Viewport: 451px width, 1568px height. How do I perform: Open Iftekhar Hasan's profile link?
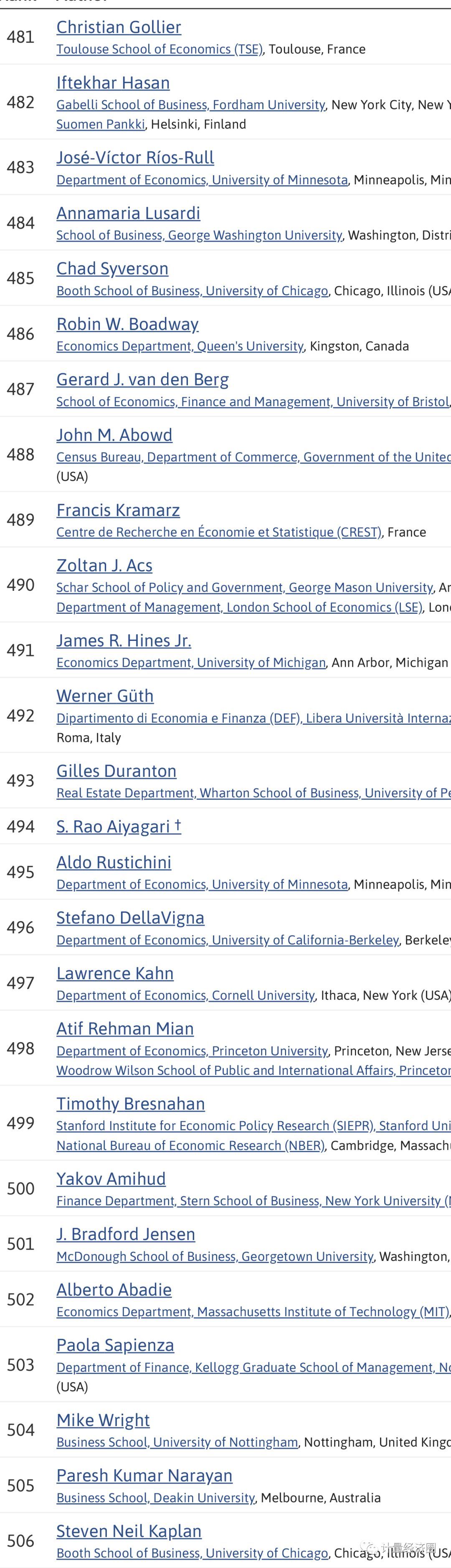pos(113,83)
